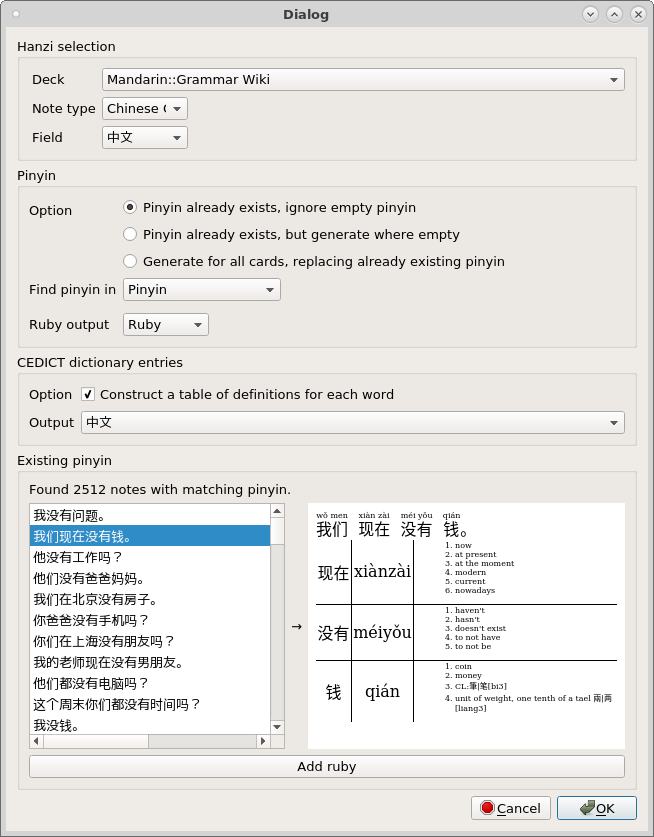
Task: Close the Dialog window
Action: 637,14
